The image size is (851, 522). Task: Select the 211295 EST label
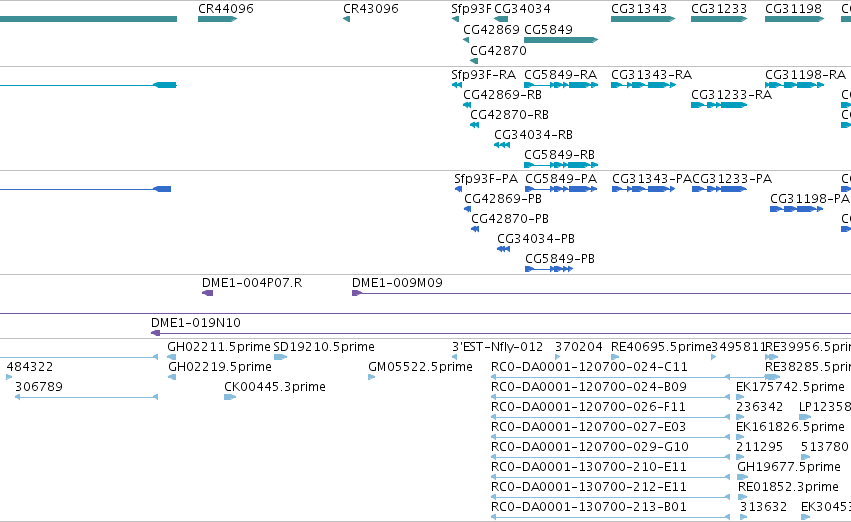tap(759, 447)
